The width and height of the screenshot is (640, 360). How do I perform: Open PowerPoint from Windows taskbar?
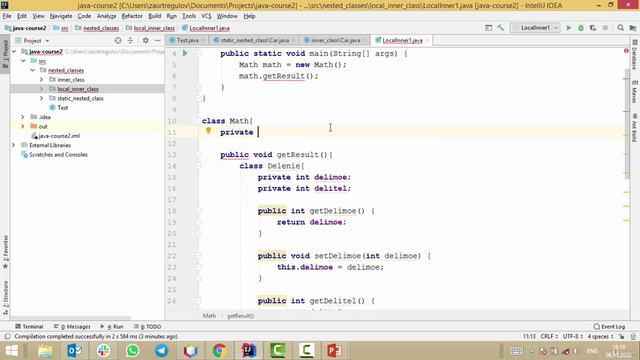pyautogui.click(x=334, y=351)
